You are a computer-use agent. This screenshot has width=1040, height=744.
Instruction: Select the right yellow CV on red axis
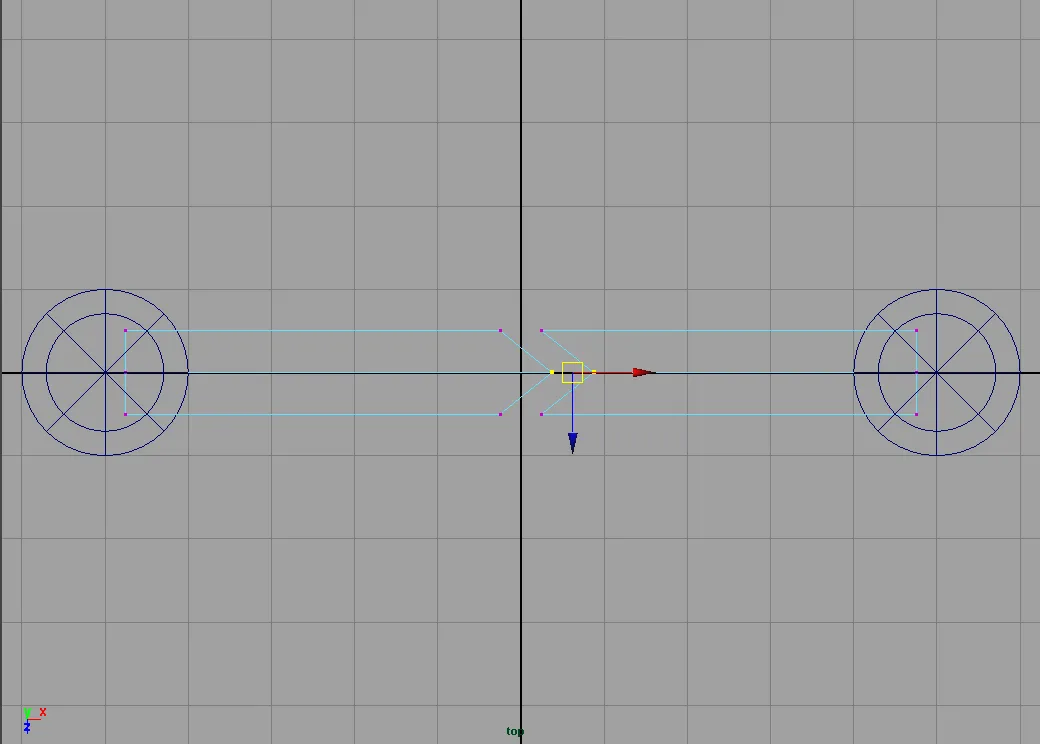594,372
